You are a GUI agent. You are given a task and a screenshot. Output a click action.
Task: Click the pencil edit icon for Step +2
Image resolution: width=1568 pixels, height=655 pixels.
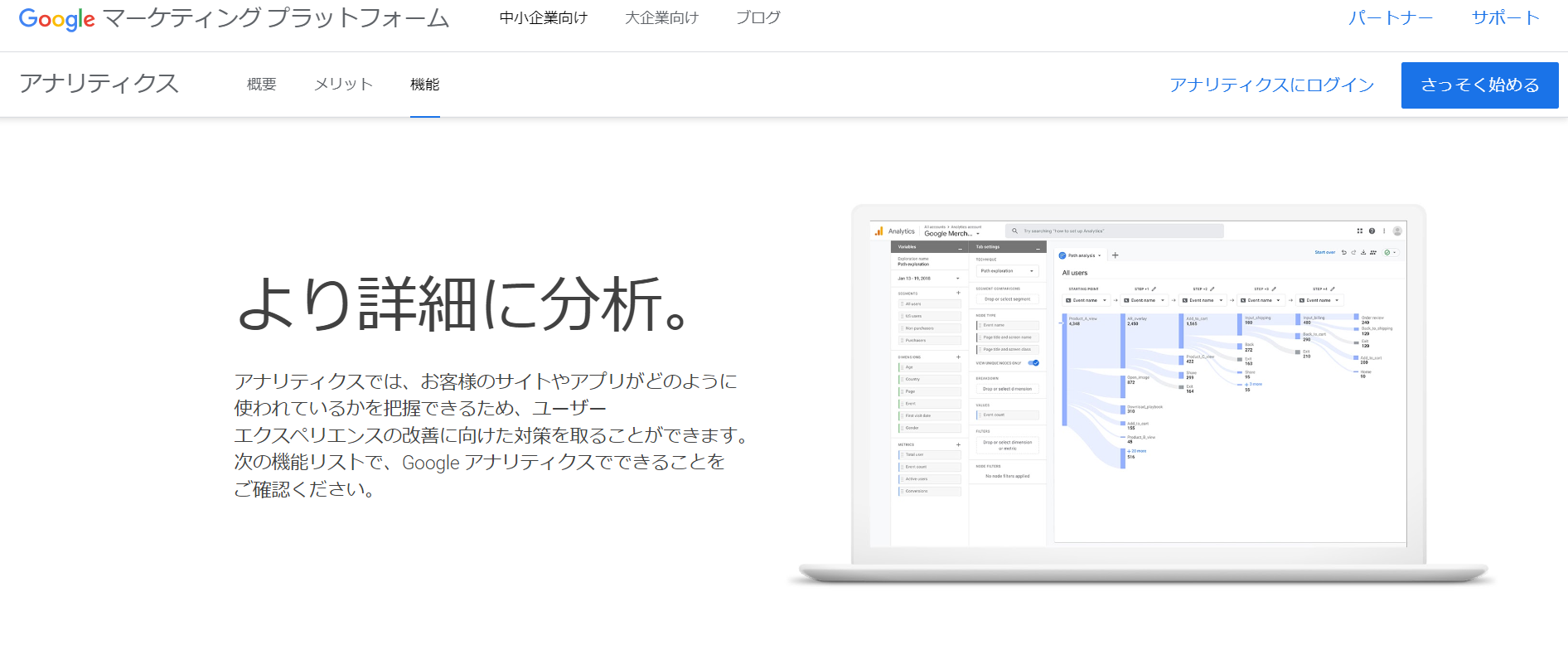pyautogui.click(x=1212, y=289)
